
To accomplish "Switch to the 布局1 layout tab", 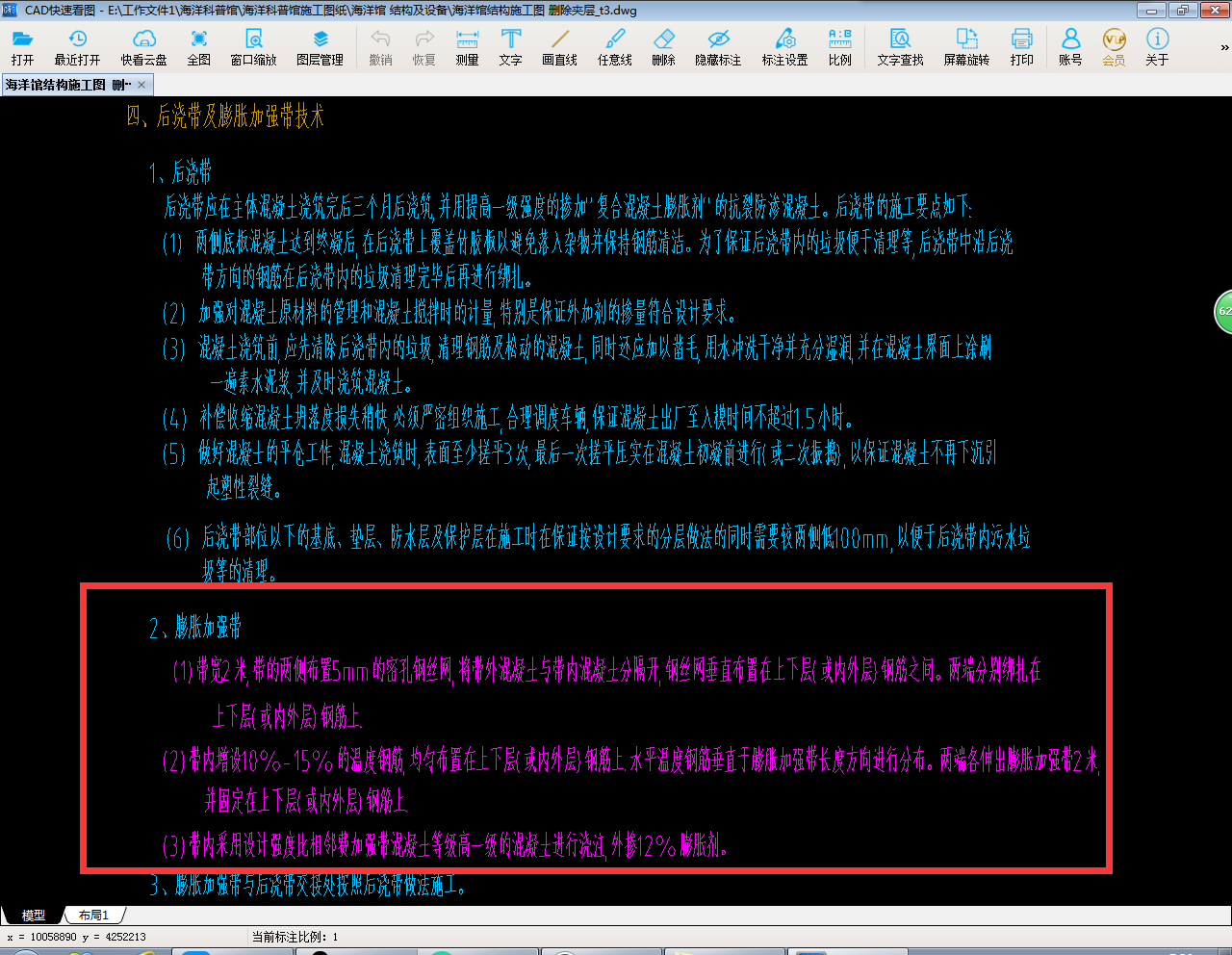I will coord(93,916).
